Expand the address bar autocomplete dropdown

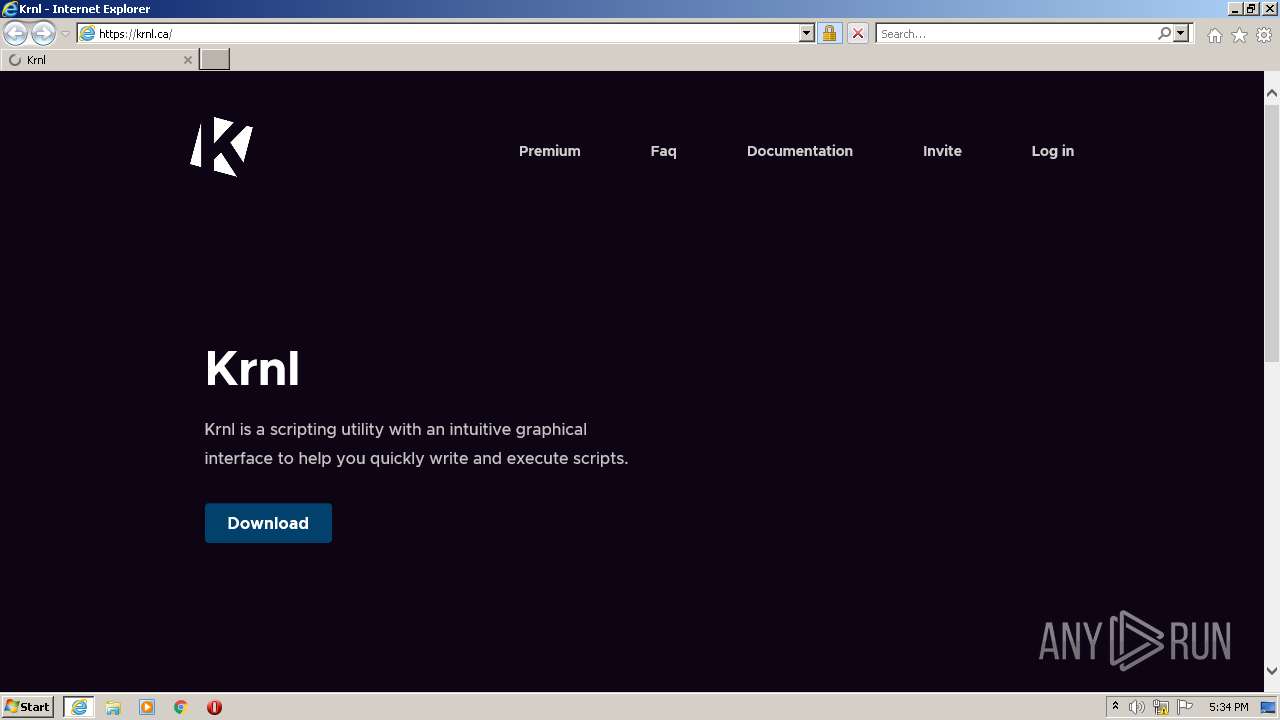[x=807, y=33]
